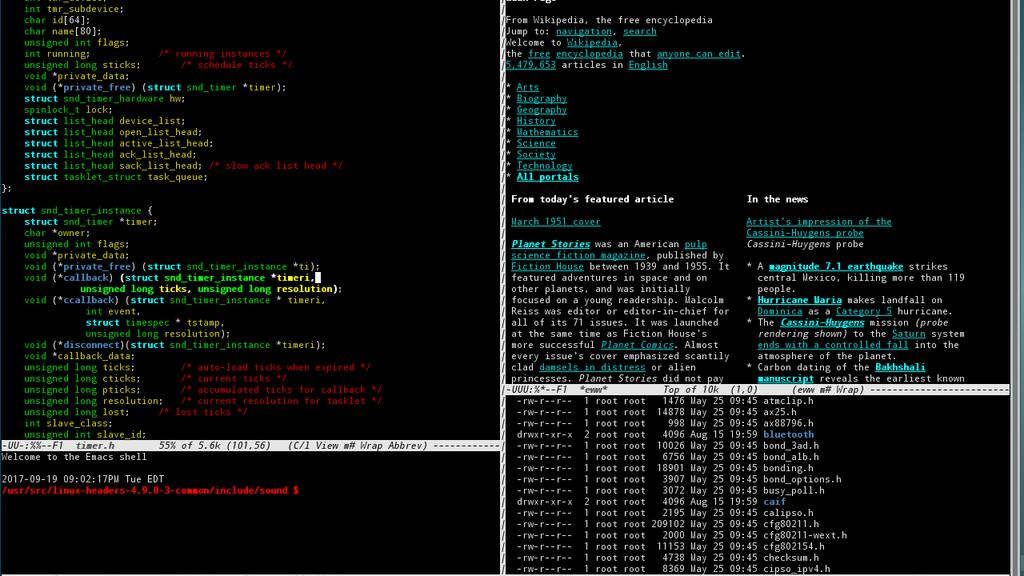
Task: Follow the navigation link after Jump to
Action: (x=584, y=31)
